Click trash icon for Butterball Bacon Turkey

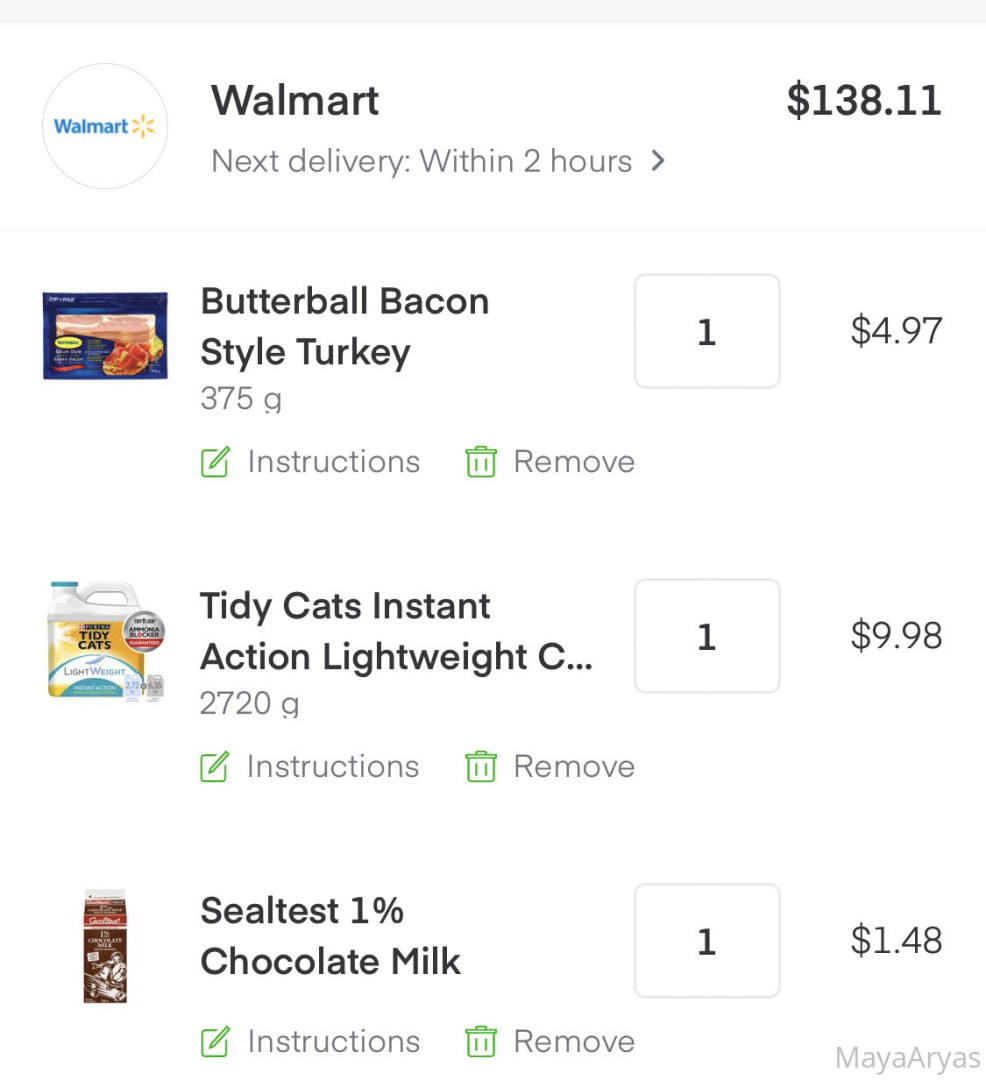pos(481,462)
